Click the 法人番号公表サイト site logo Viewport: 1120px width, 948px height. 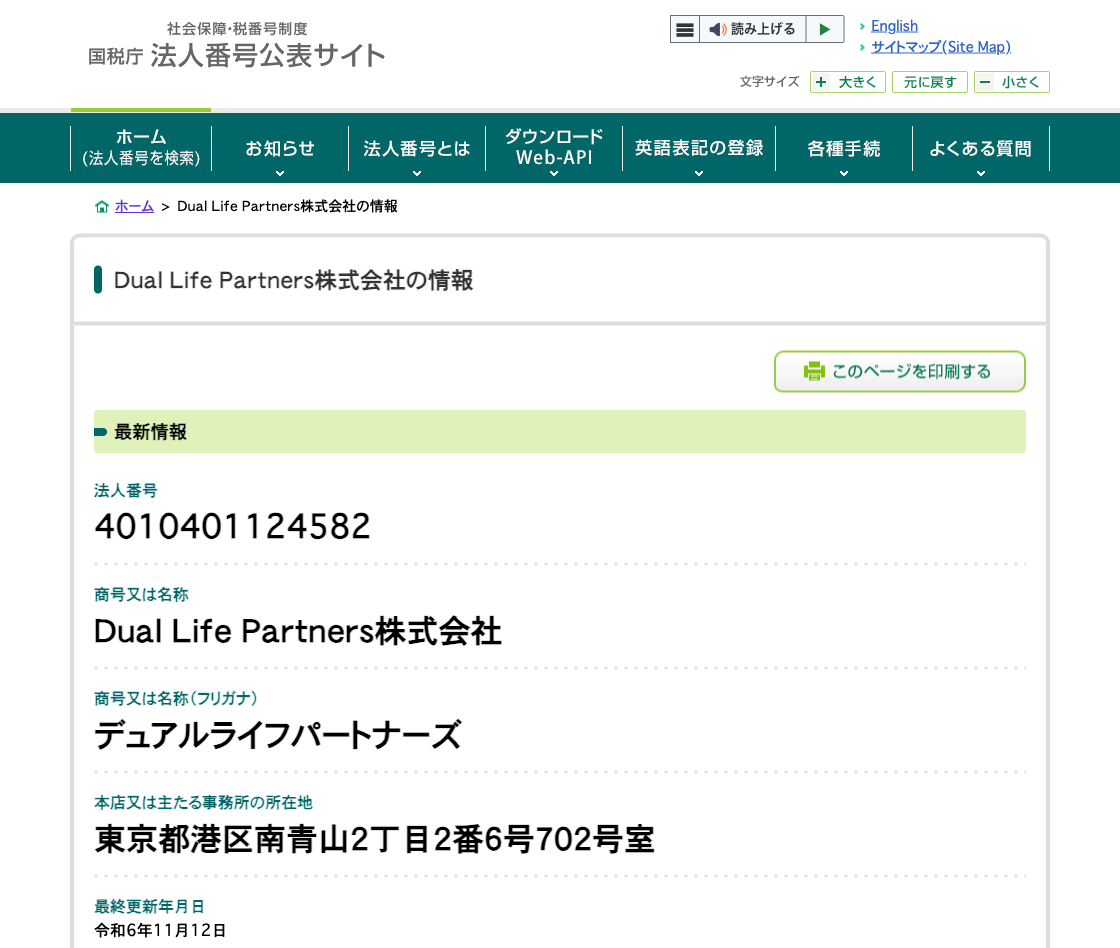(x=236, y=46)
